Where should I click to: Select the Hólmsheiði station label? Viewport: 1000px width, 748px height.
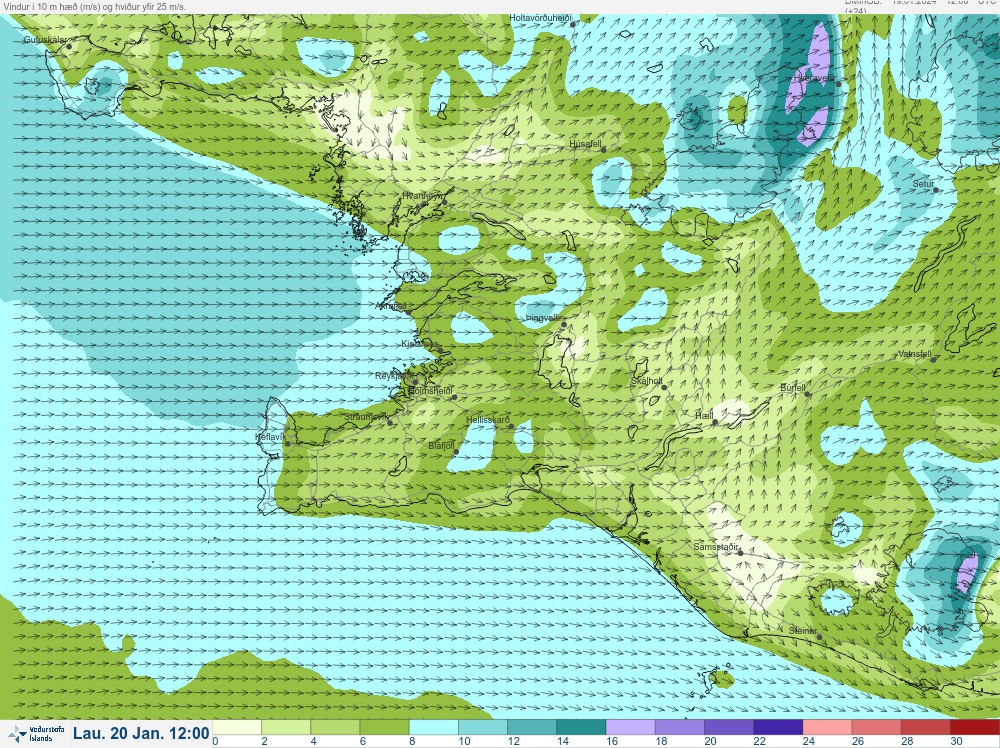click(x=430, y=390)
